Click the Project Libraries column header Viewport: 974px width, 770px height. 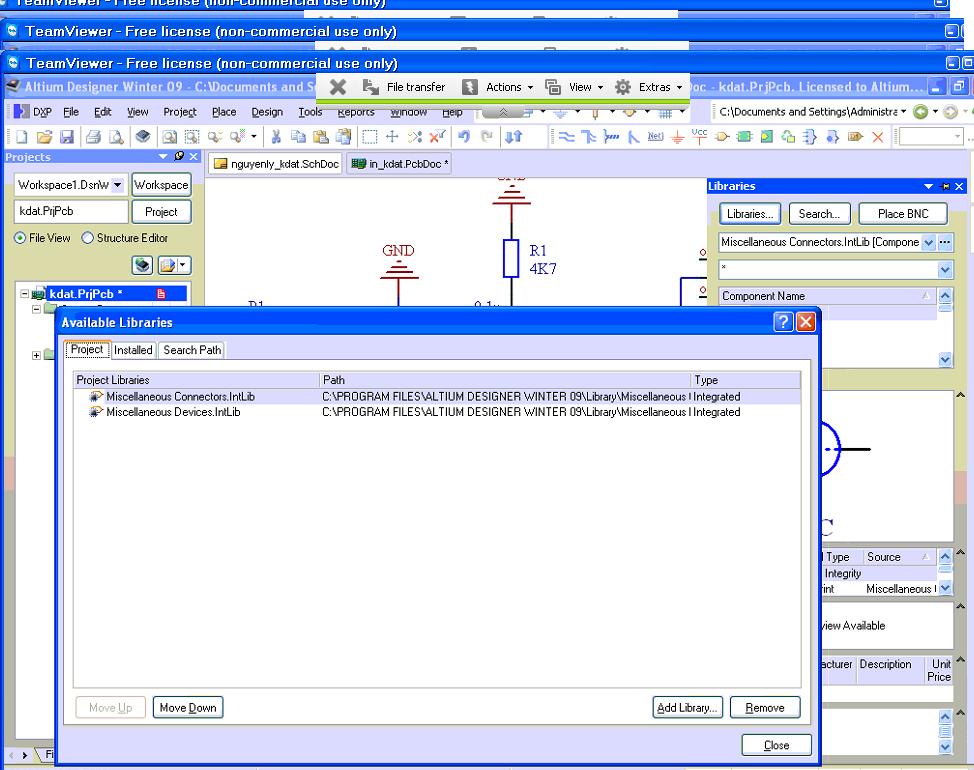196,380
